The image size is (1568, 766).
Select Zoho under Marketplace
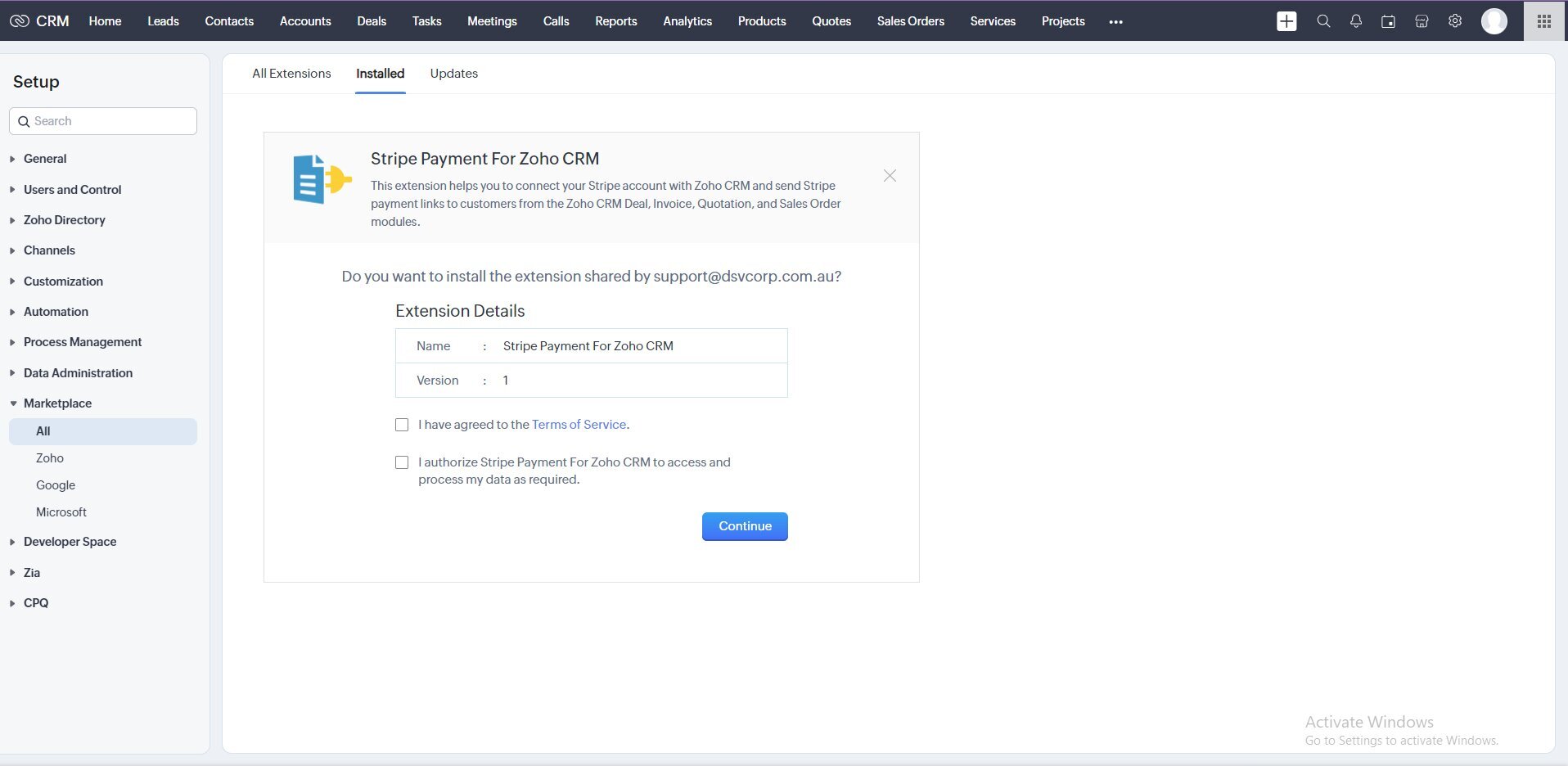[50, 458]
